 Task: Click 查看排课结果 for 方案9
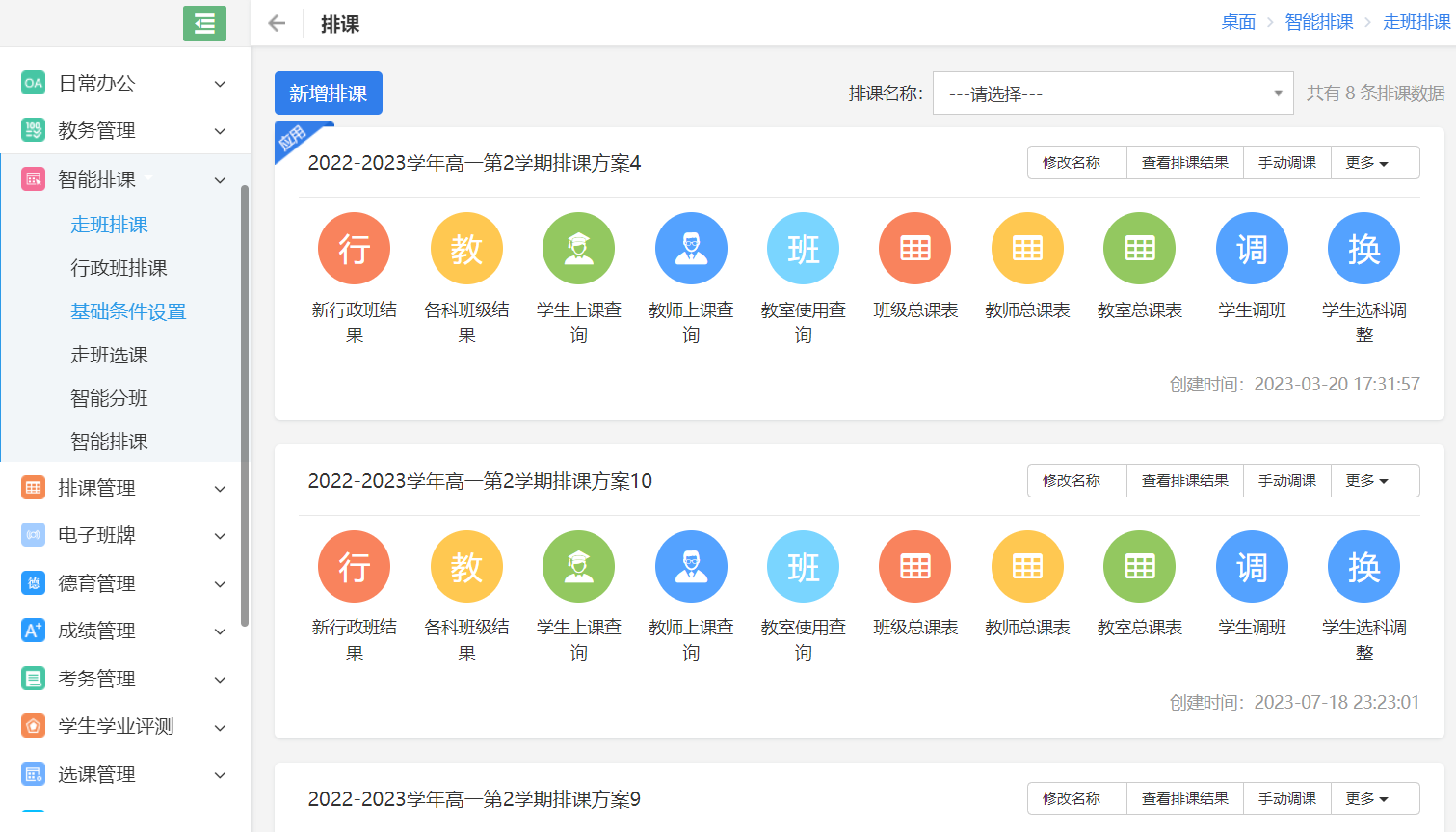point(1185,798)
